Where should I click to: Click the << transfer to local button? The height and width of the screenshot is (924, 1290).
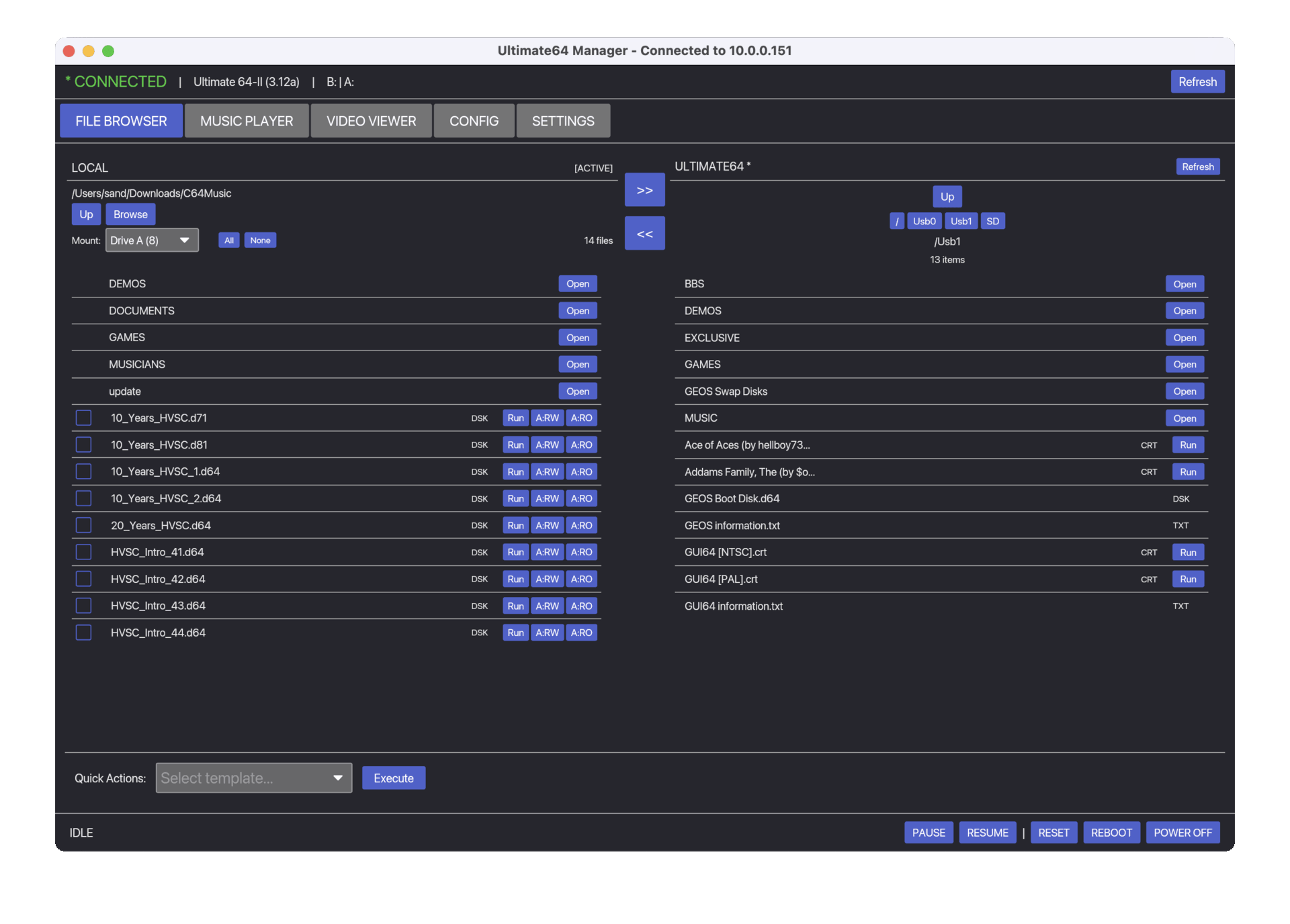tap(644, 234)
